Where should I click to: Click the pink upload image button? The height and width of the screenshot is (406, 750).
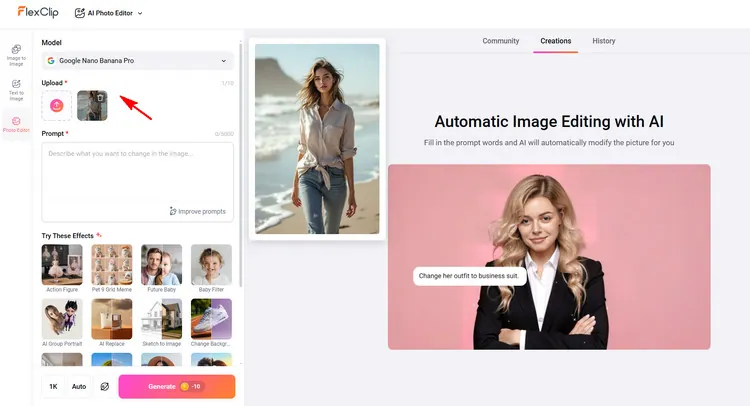click(57, 105)
